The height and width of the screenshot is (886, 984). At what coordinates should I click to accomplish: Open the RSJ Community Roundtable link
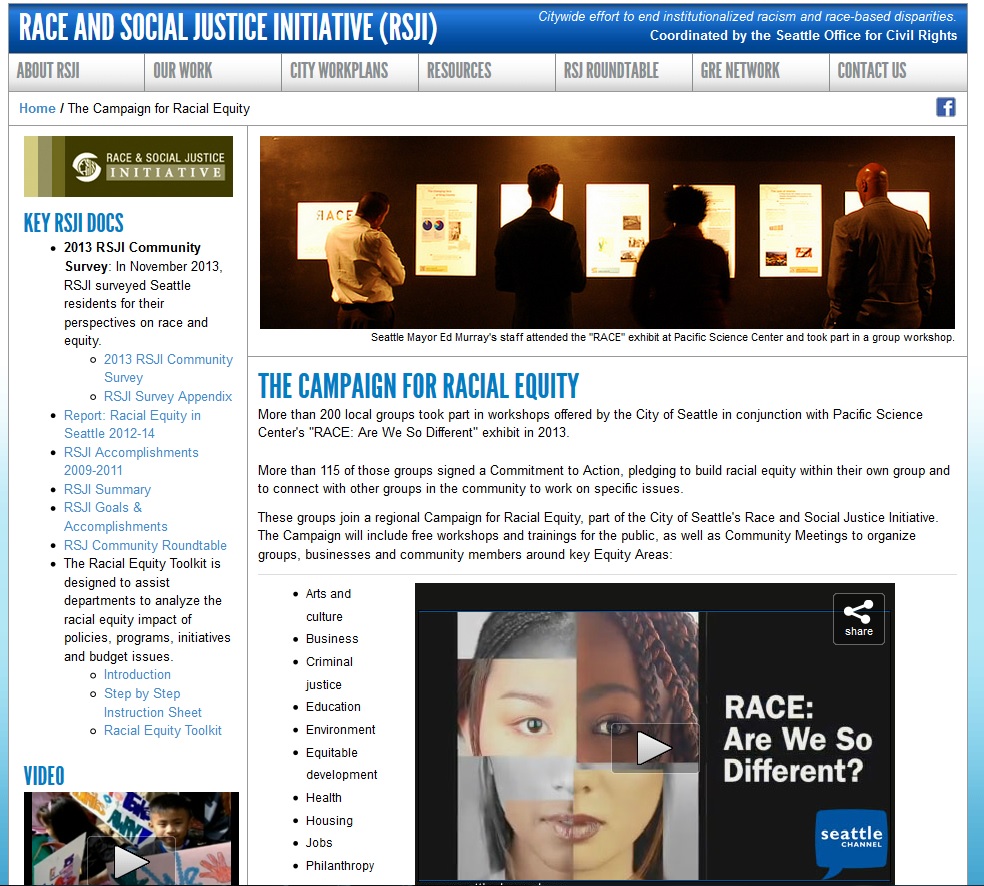[x=145, y=545]
